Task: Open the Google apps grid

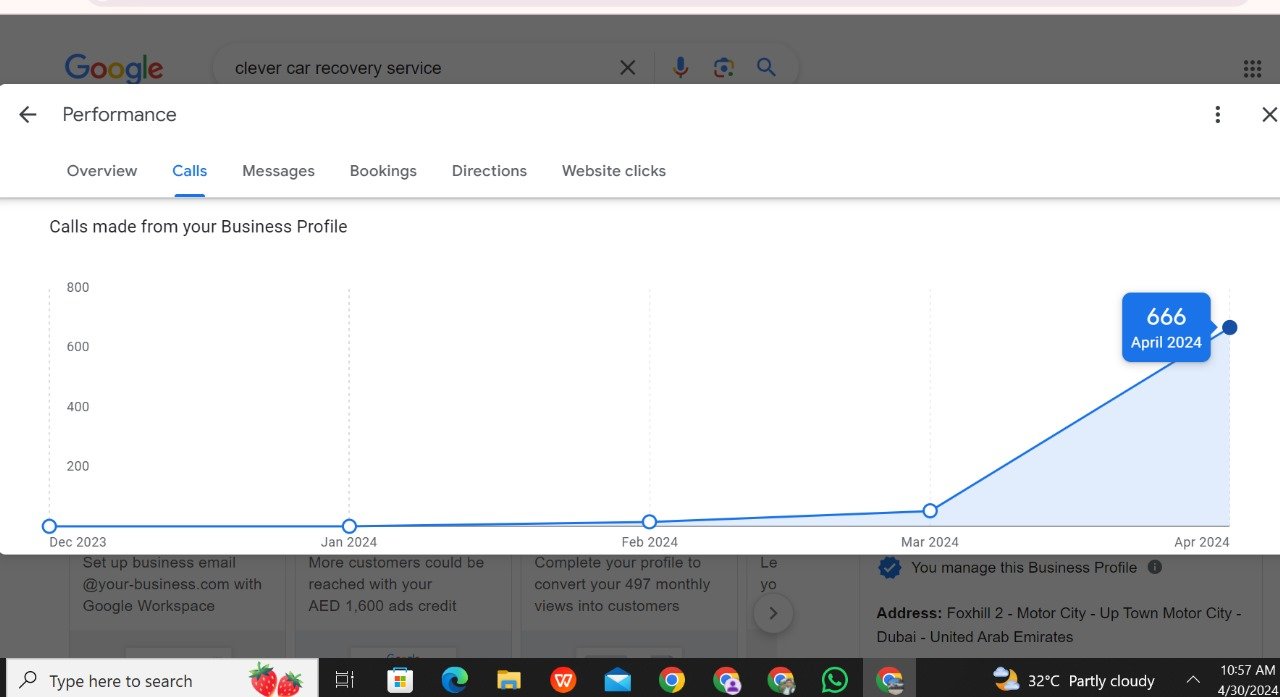Action: pyautogui.click(x=1252, y=68)
